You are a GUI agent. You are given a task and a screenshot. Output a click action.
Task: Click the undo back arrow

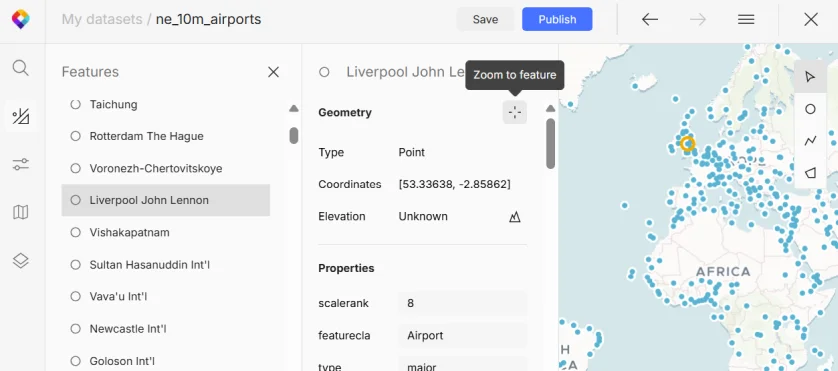click(649, 19)
